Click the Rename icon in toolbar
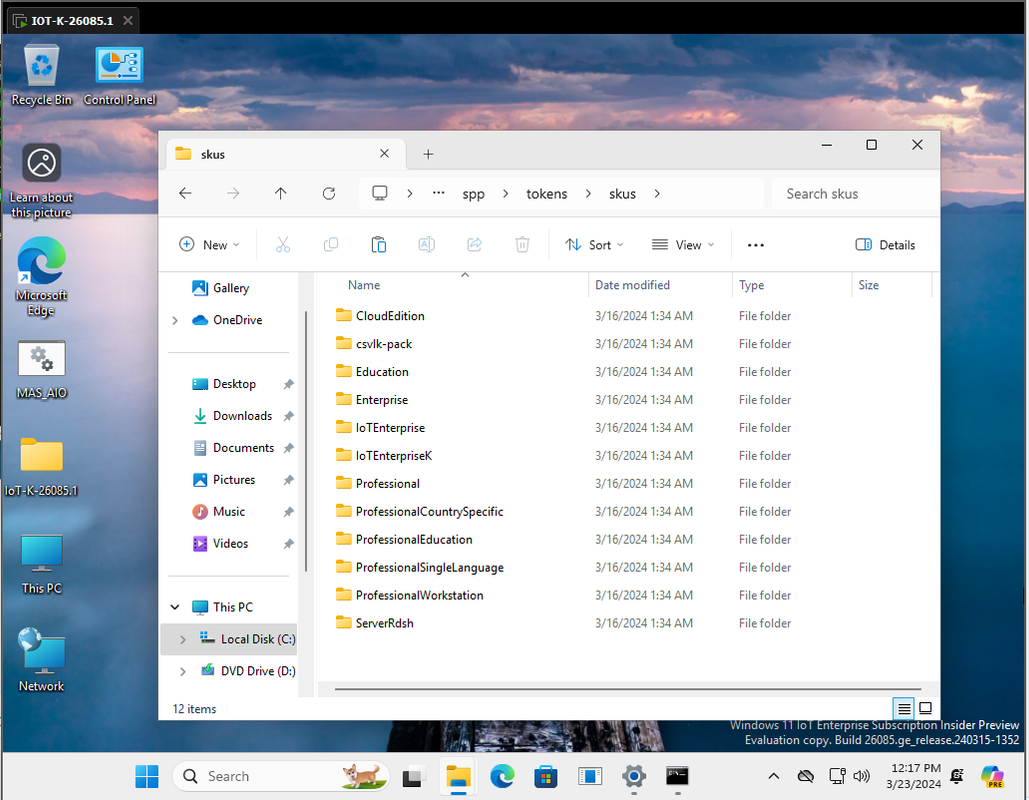The height and width of the screenshot is (800, 1029). pyautogui.click(x=427, y=245)
